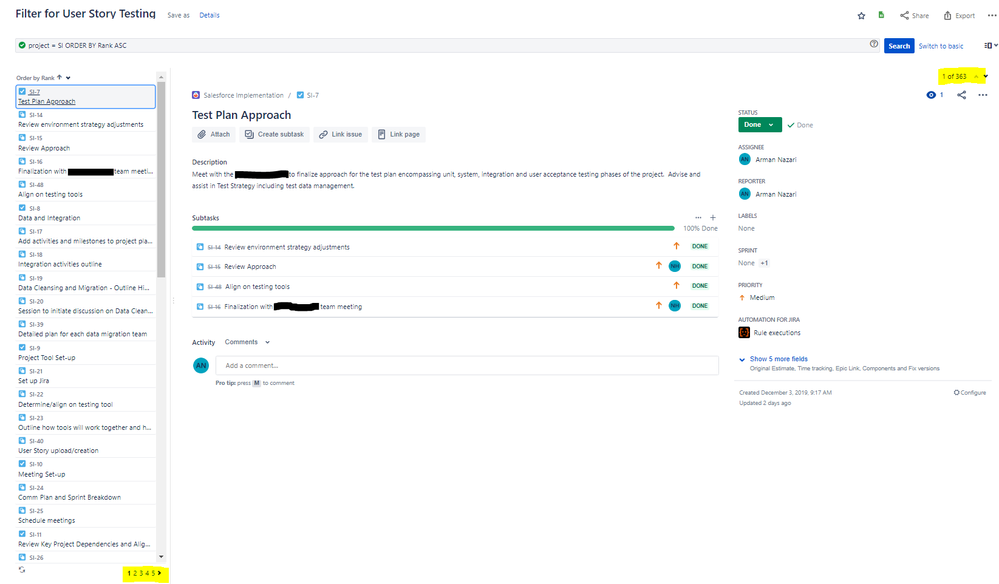
Task: Click the Add a comment field
Action: [x=467, y=366]
